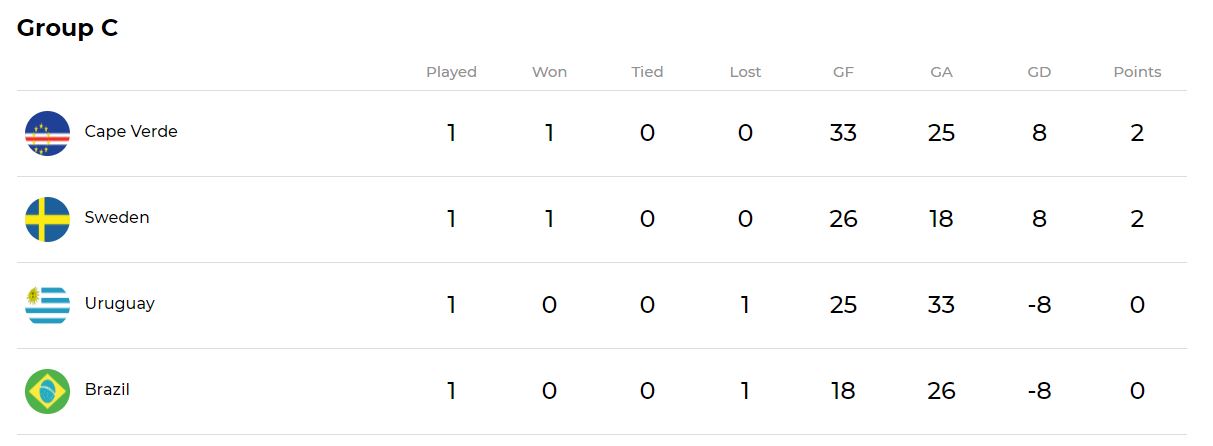Select the Brazil team name
The image size is (1213, 446).
[x=107, y=389]
